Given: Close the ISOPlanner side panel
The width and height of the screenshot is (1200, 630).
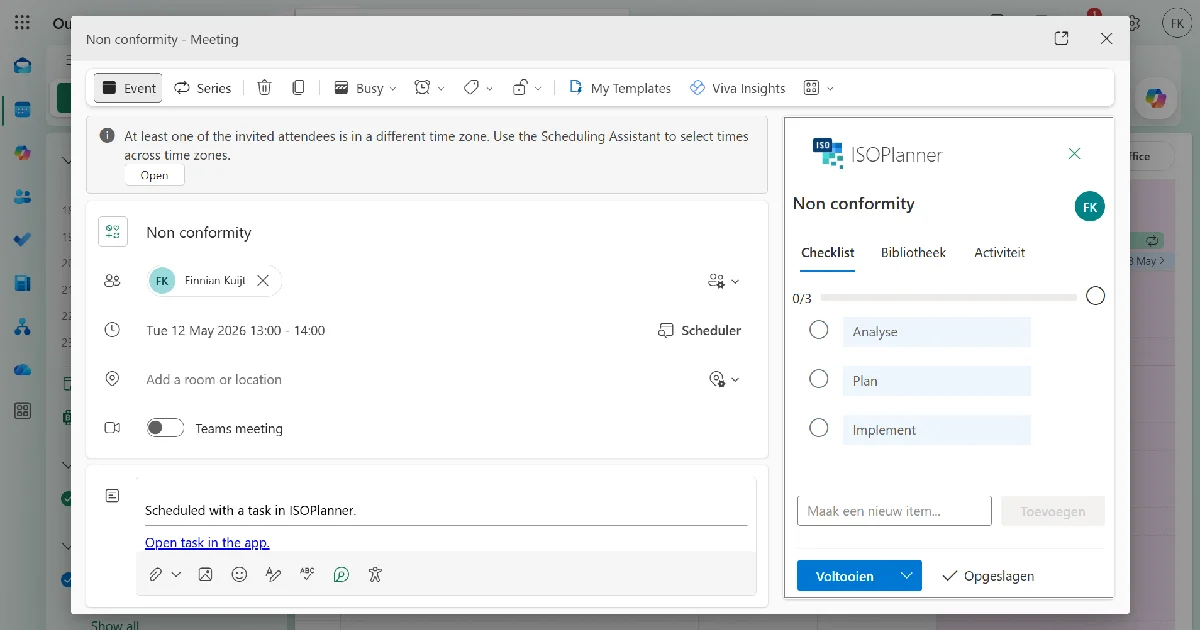Looking at the screenshot, I should point(1074,153).
